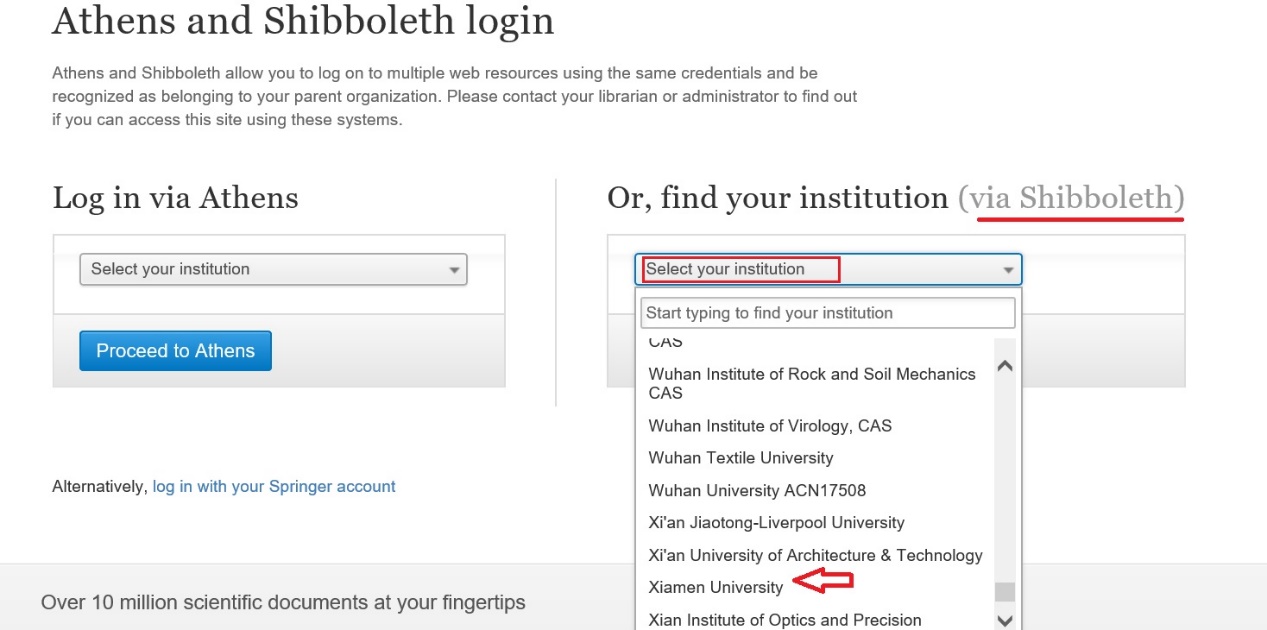
Task: Click the Athens and Shibboleth login heading
Action: coord(302,21)
